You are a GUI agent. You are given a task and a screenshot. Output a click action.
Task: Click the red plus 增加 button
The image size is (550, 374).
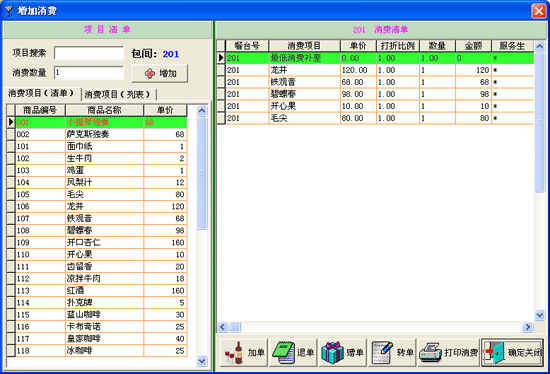click(x=160, y=73)
